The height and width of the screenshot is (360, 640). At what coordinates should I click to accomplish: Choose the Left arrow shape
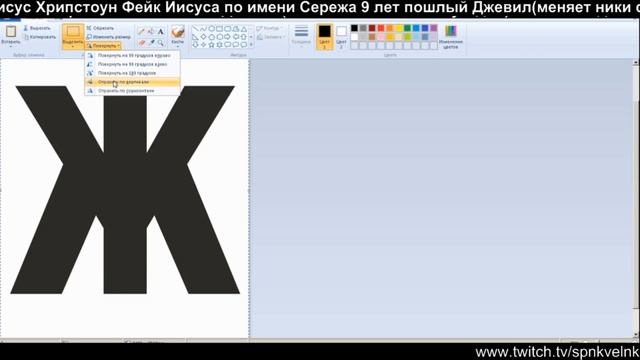236,37
